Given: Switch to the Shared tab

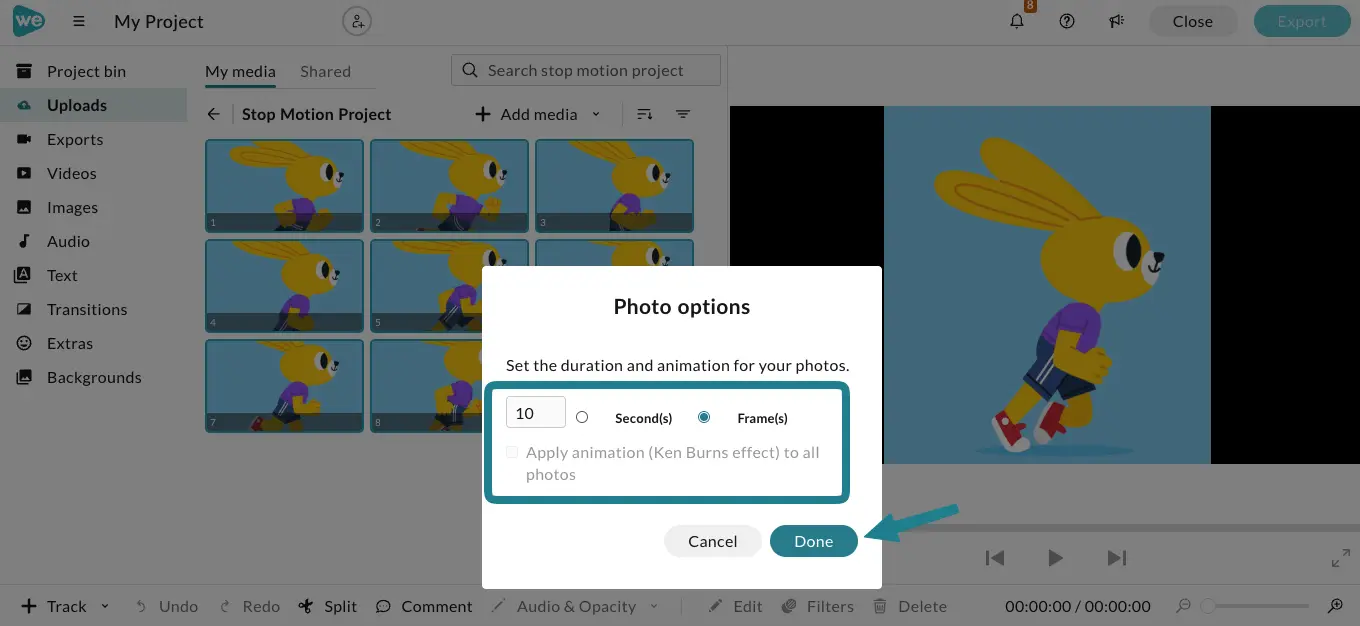Looking at the screenshot, I should pos(325,71).
